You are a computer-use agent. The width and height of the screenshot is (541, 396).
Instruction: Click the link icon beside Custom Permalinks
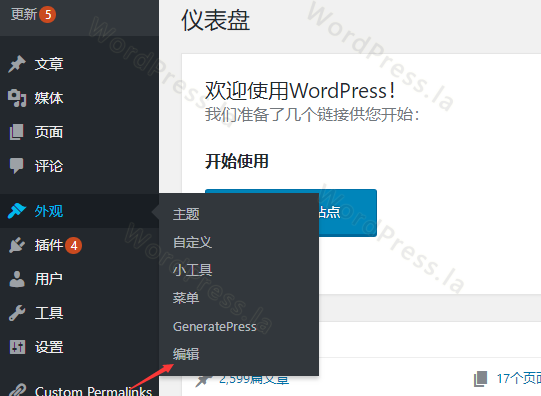(x=17, y=390)
